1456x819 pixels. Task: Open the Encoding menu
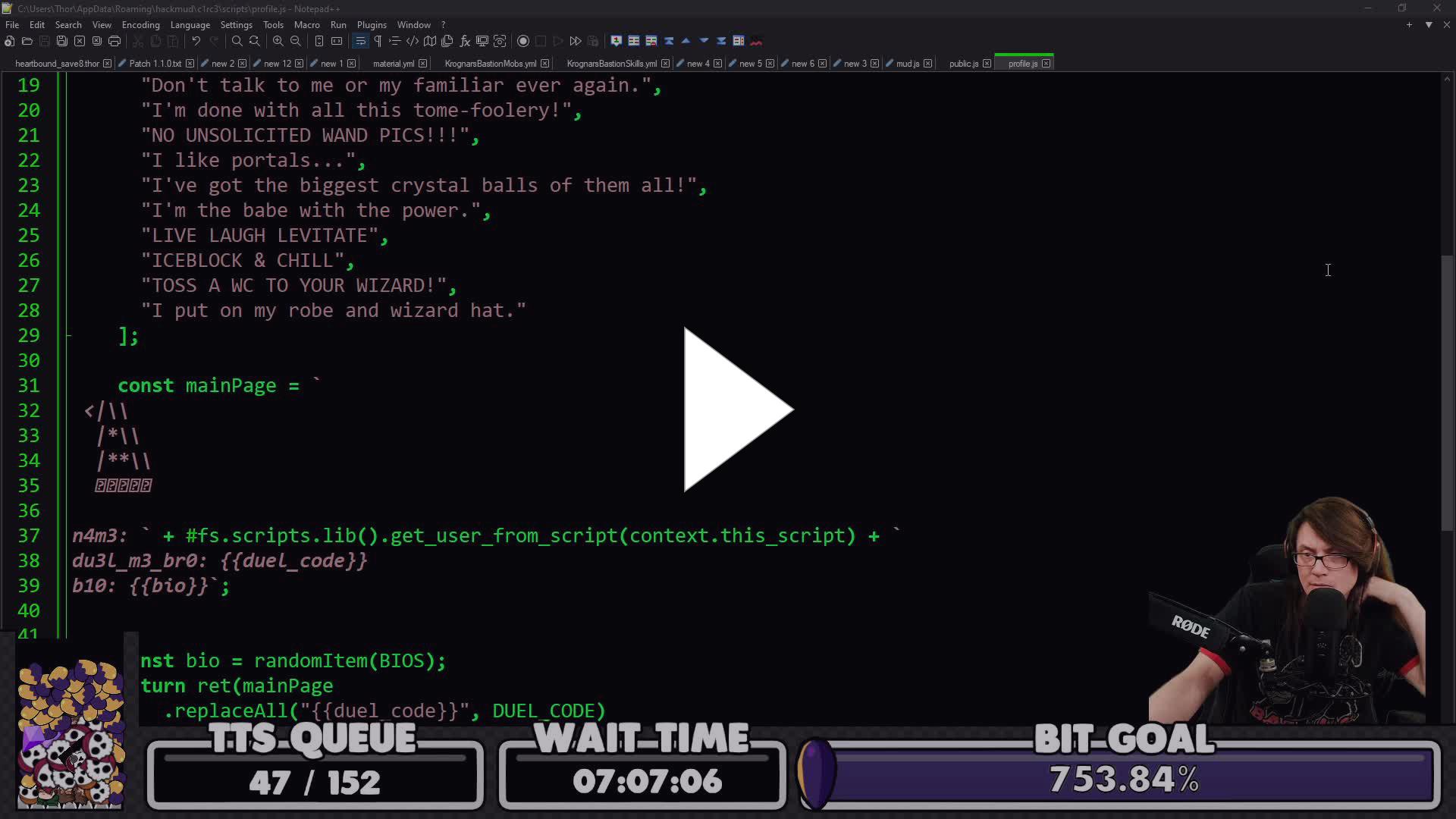[141, 24]
